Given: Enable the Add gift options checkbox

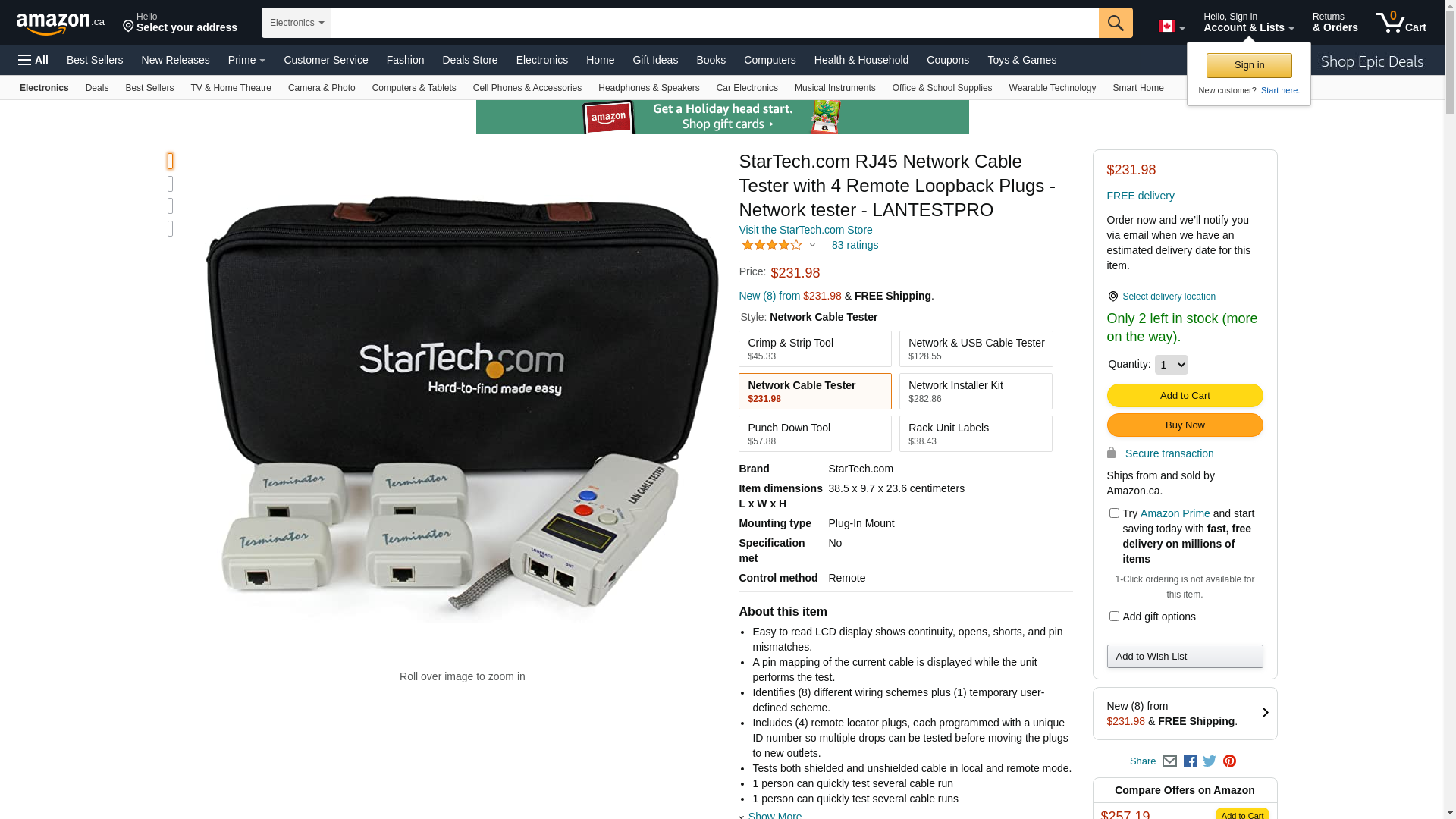Looking at the screenshot, I should coord(1114,617).
